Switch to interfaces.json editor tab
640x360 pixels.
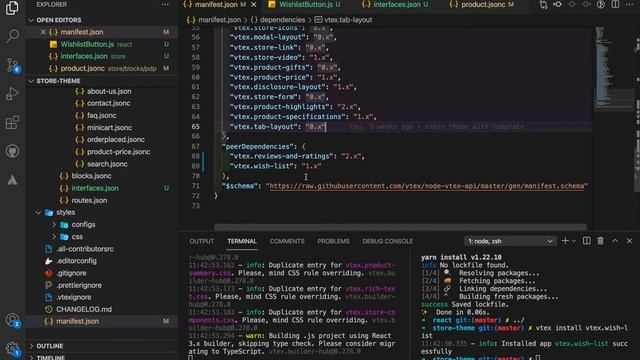coord(396,4)
